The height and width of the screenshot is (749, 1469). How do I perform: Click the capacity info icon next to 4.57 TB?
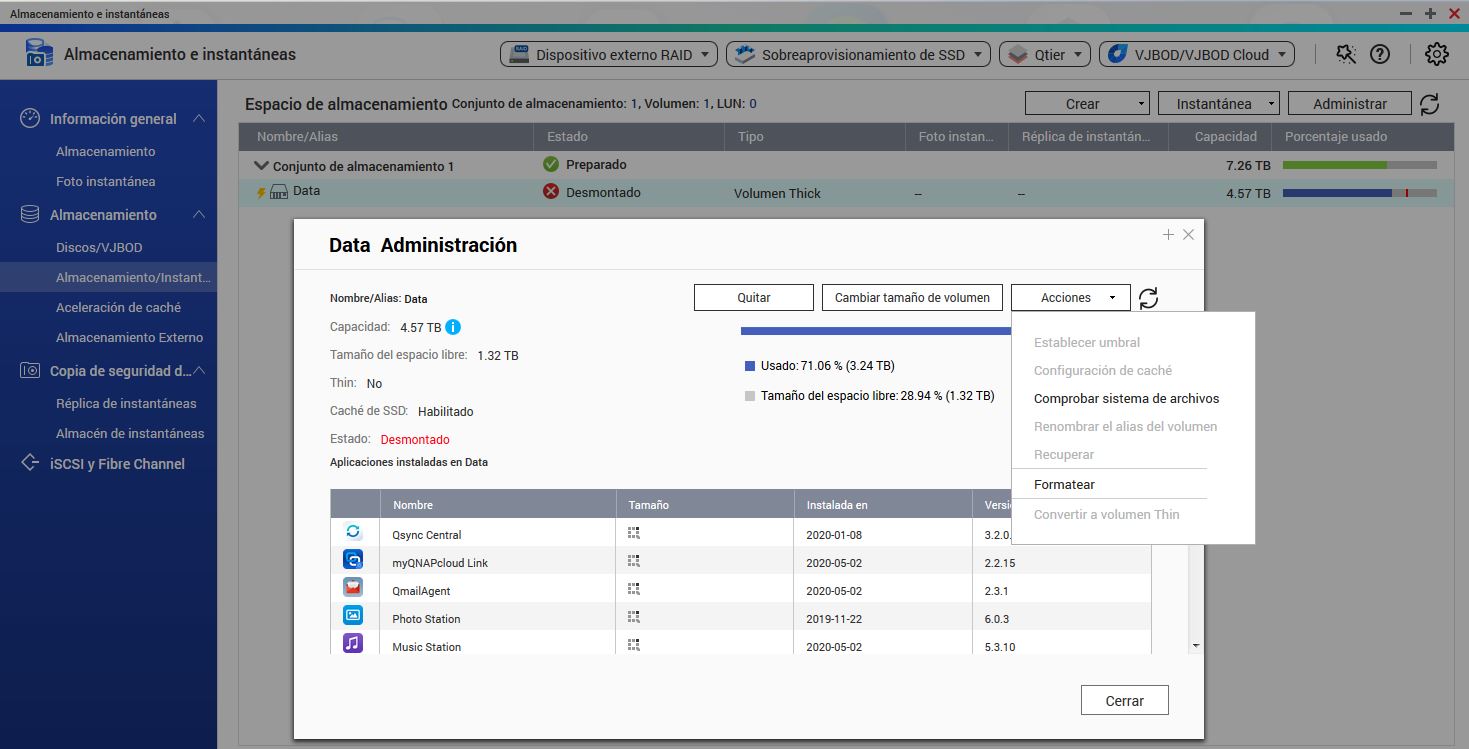pyautogui.click(x=453, y=327)
